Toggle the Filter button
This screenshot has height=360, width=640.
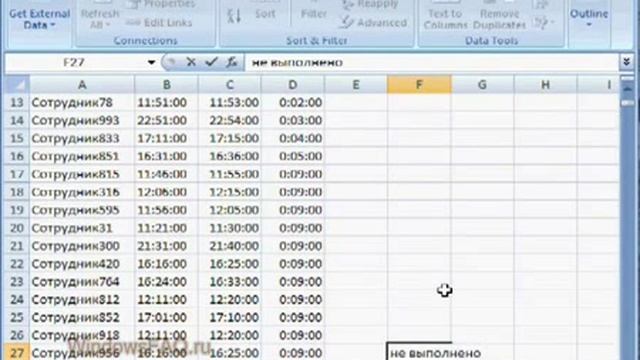313,13
